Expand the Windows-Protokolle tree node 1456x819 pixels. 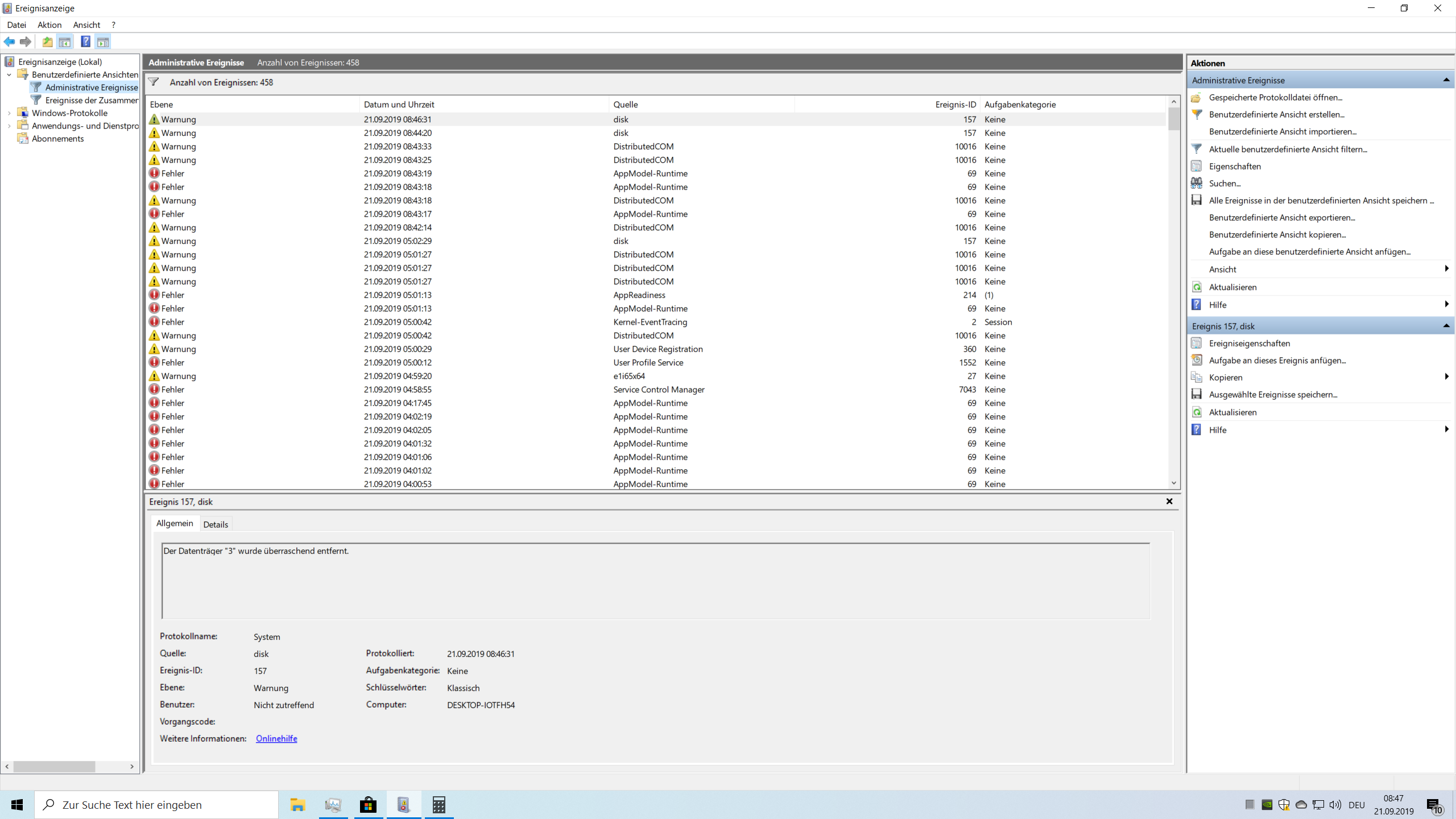coord(9,113)
